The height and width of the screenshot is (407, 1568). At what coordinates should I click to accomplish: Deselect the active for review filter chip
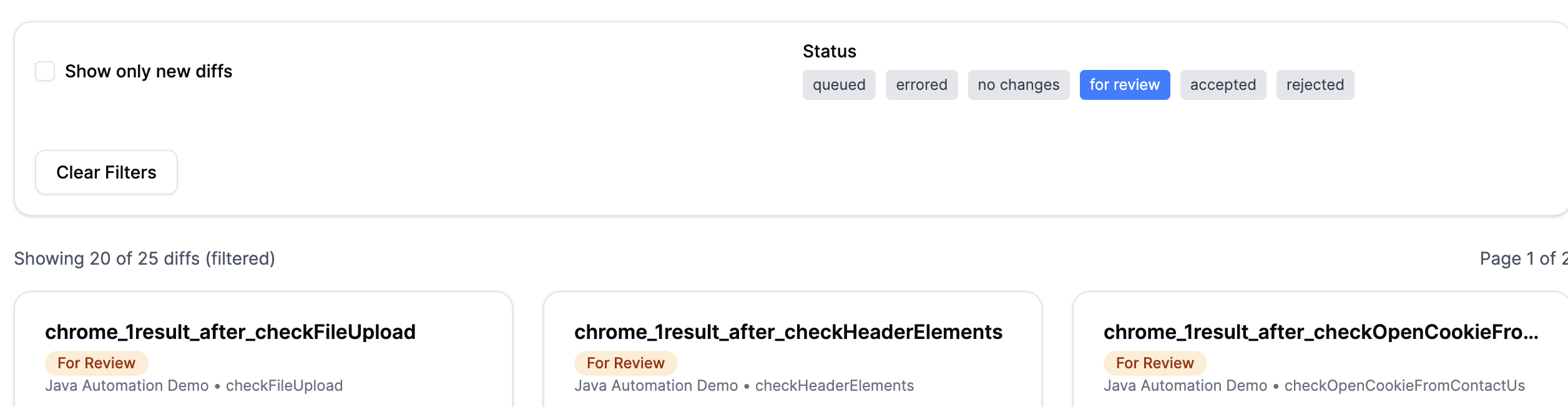click(1124, 85)
